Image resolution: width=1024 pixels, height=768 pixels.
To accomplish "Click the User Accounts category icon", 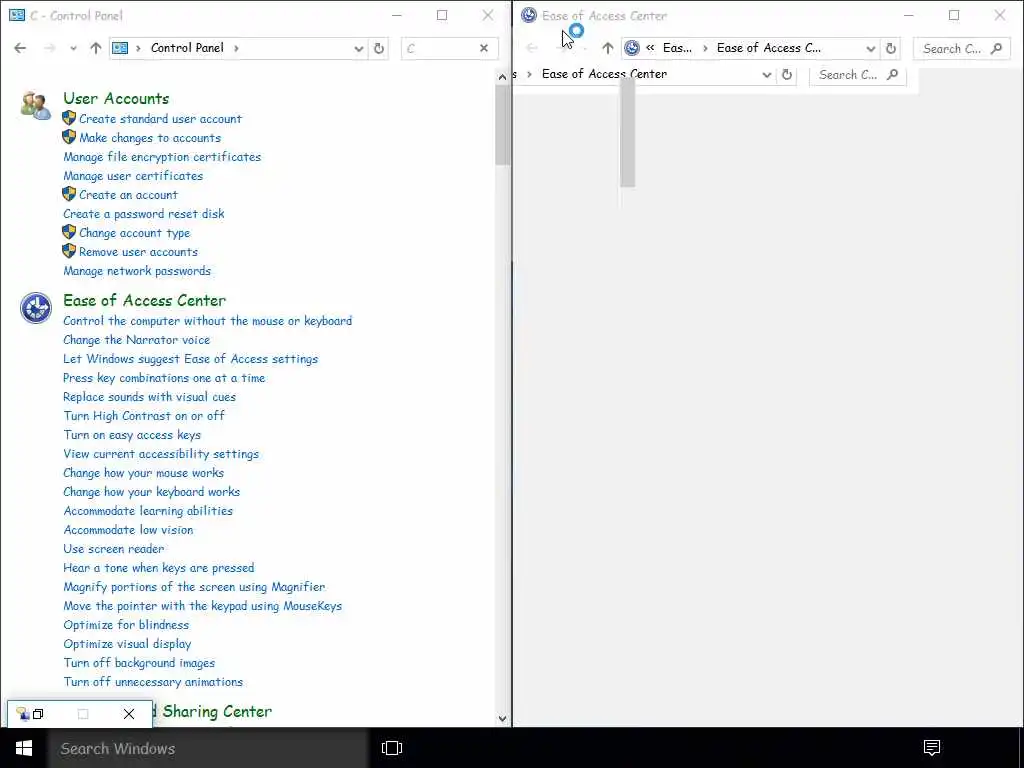I will click(x=35, y=106).
